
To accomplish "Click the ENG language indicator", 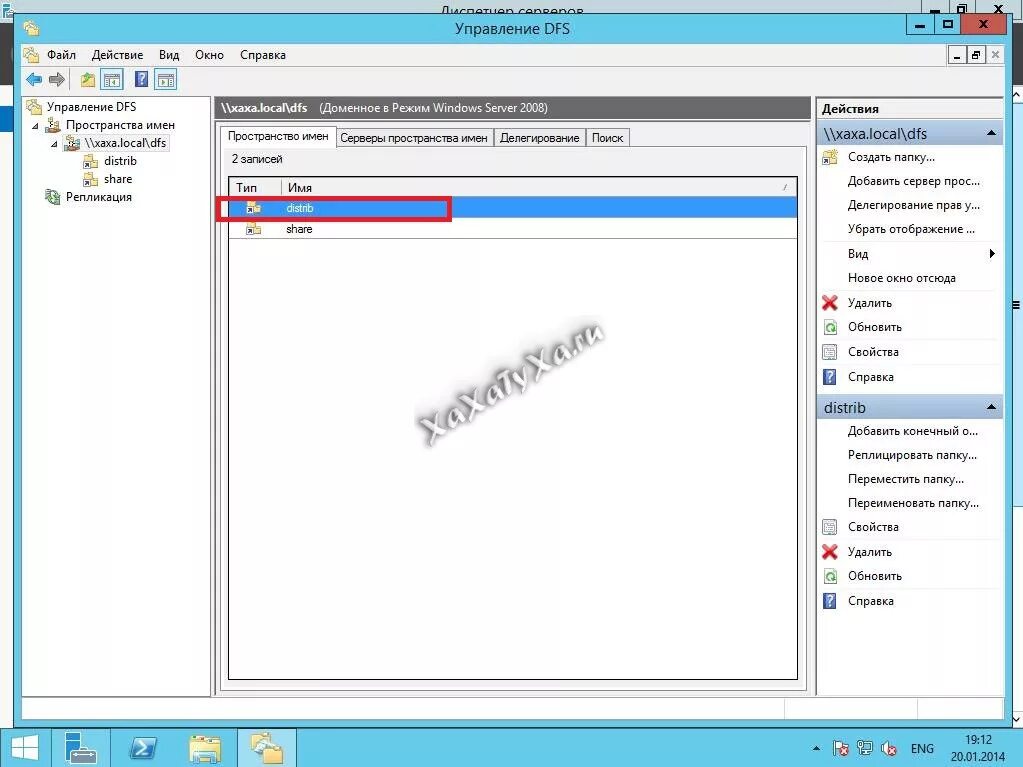I will (922, 749).
